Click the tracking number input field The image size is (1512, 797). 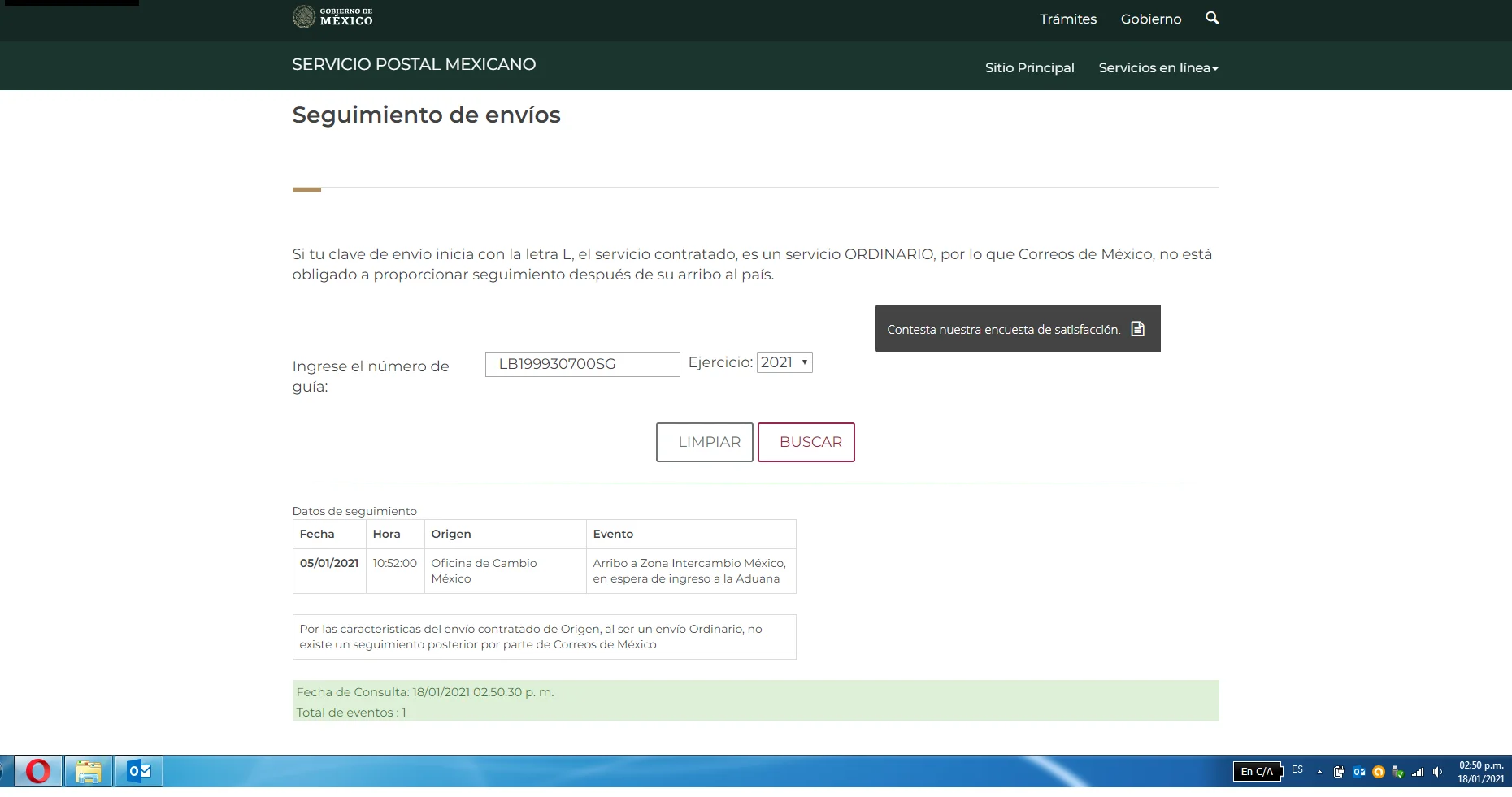(583, 364)
